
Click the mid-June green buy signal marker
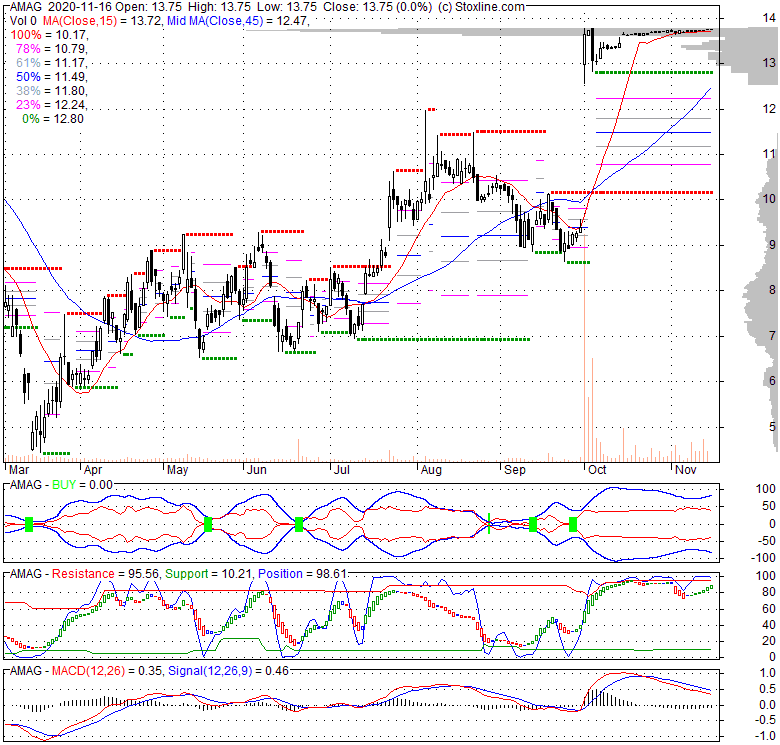pyautogui.click(x=299, y=524)
